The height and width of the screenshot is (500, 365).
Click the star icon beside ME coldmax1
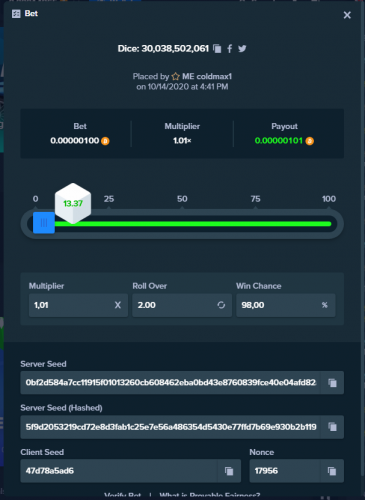pos(175,77)
